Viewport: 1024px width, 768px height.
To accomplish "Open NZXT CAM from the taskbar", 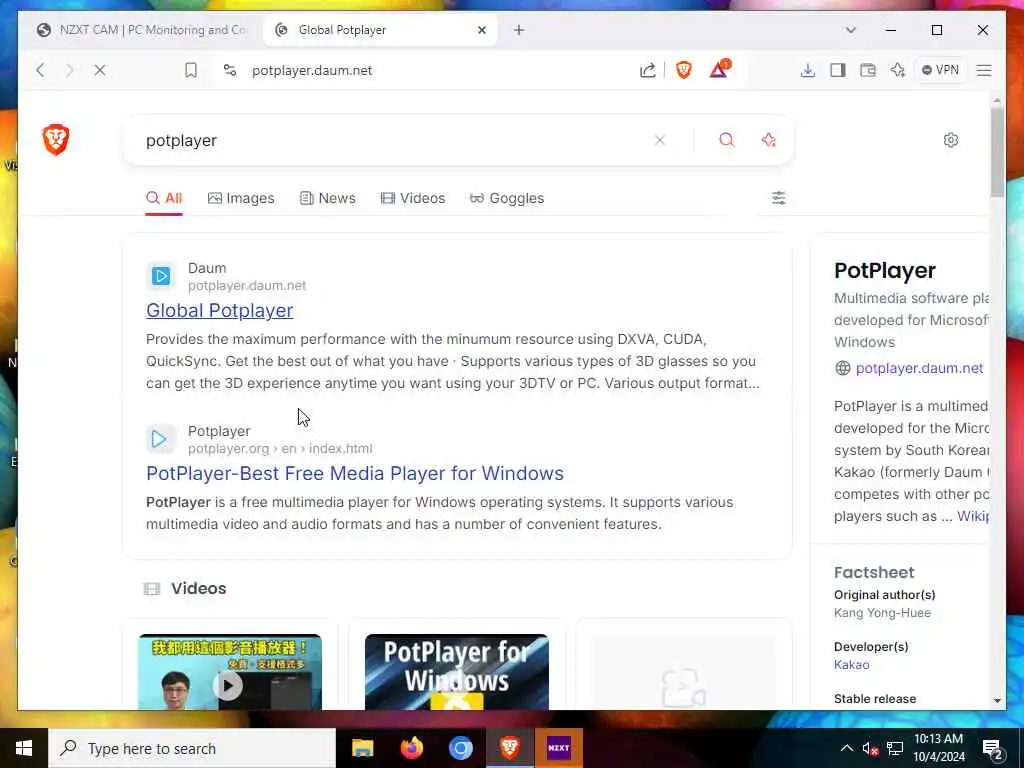I will click(559, 748).
